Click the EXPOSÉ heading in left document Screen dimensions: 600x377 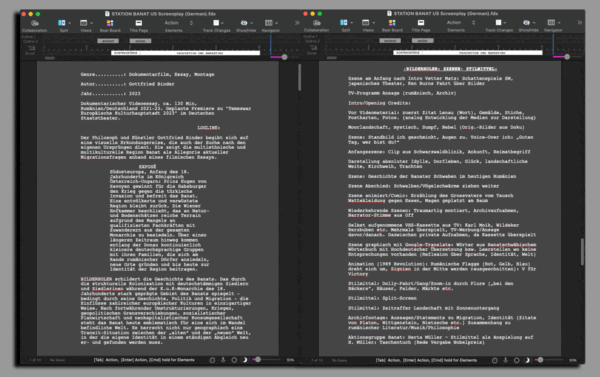(x=147, y=167)
